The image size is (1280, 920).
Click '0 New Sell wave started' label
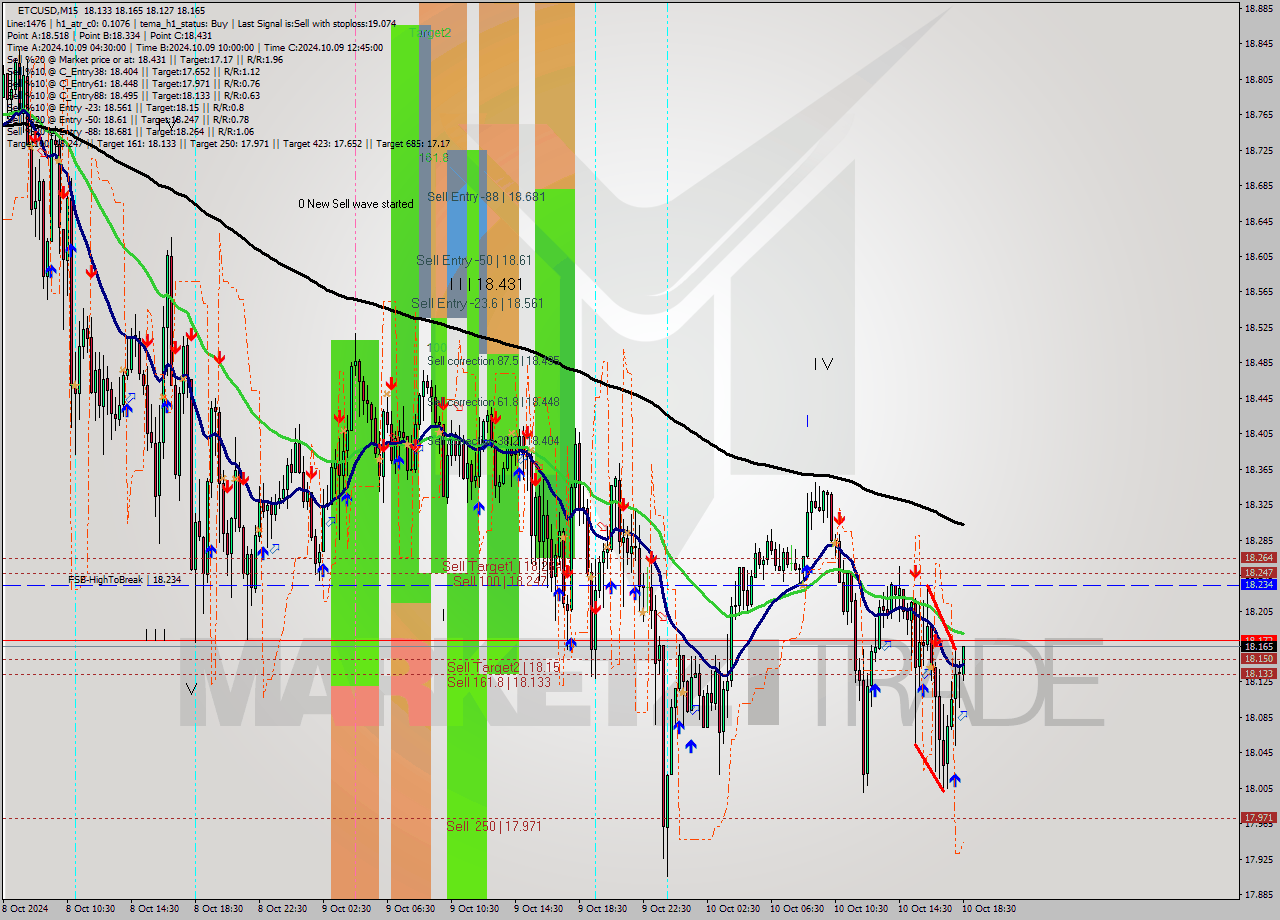[x=356, y=204]
